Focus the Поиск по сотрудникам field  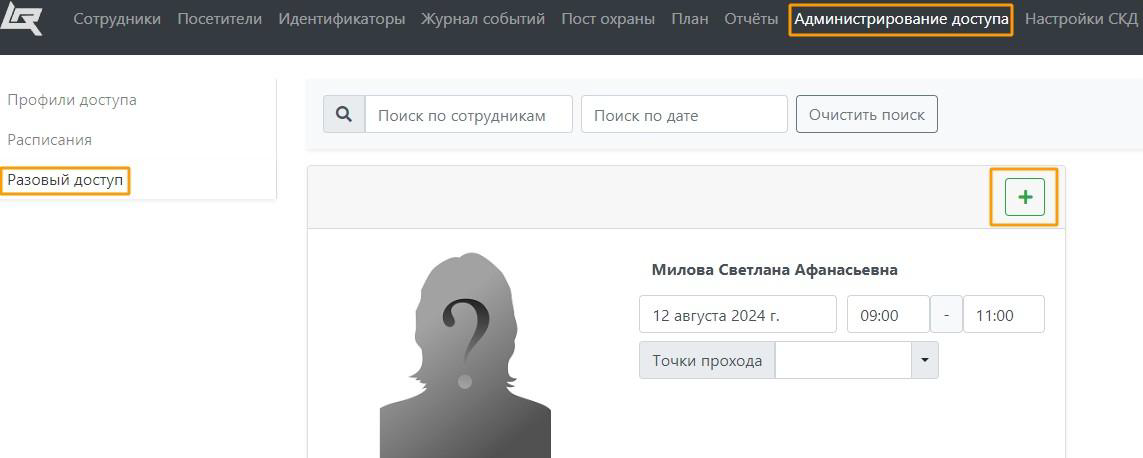[x=468, y=114]
